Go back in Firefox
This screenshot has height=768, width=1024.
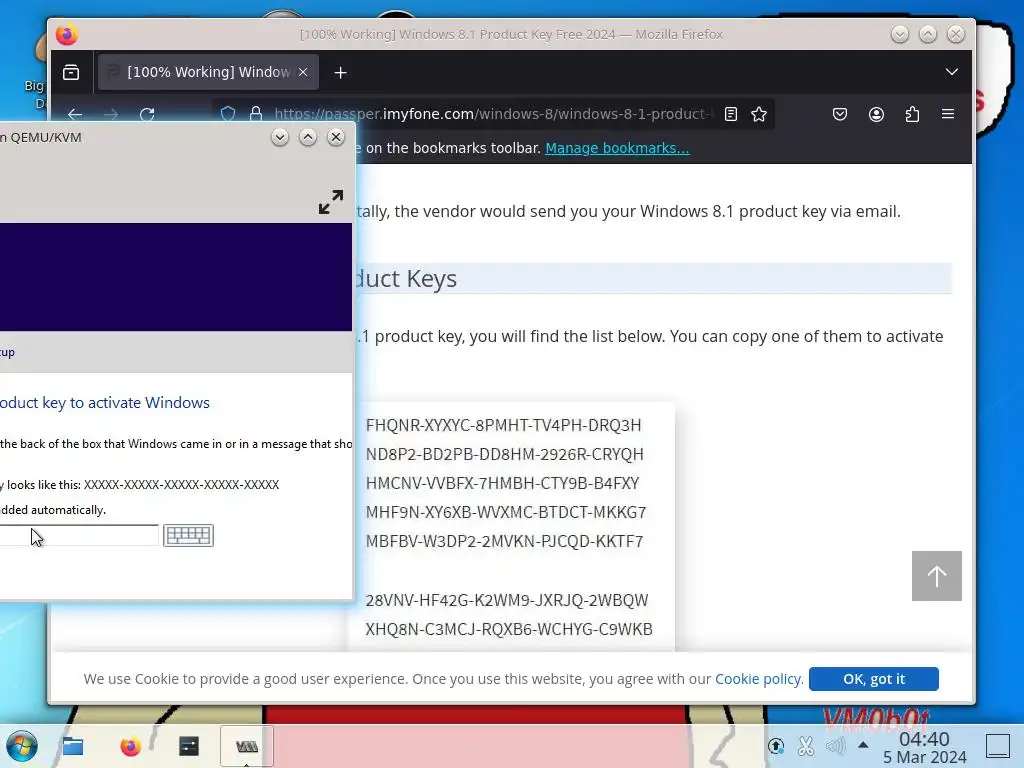coord(75,114)
